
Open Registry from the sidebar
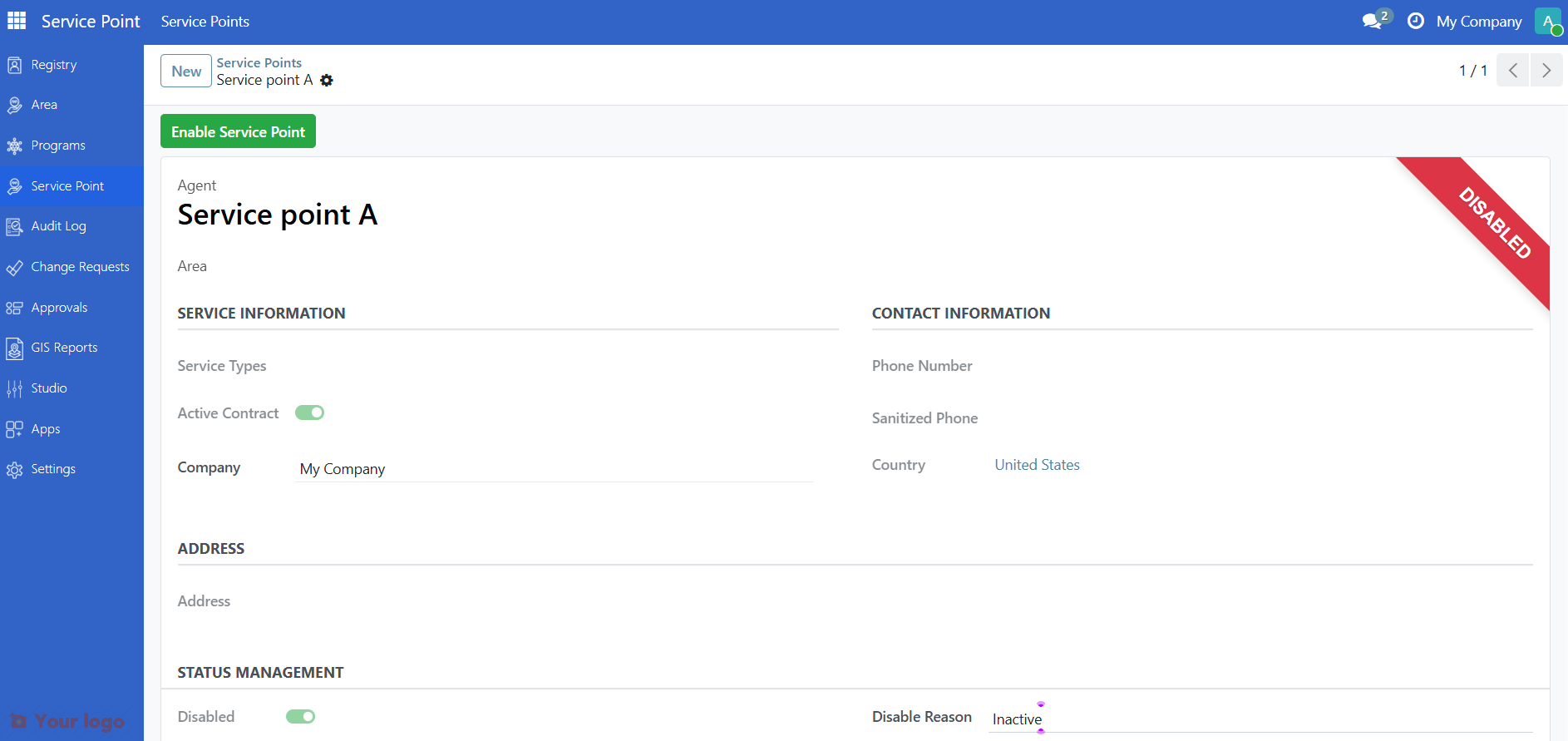click(53, 65)
